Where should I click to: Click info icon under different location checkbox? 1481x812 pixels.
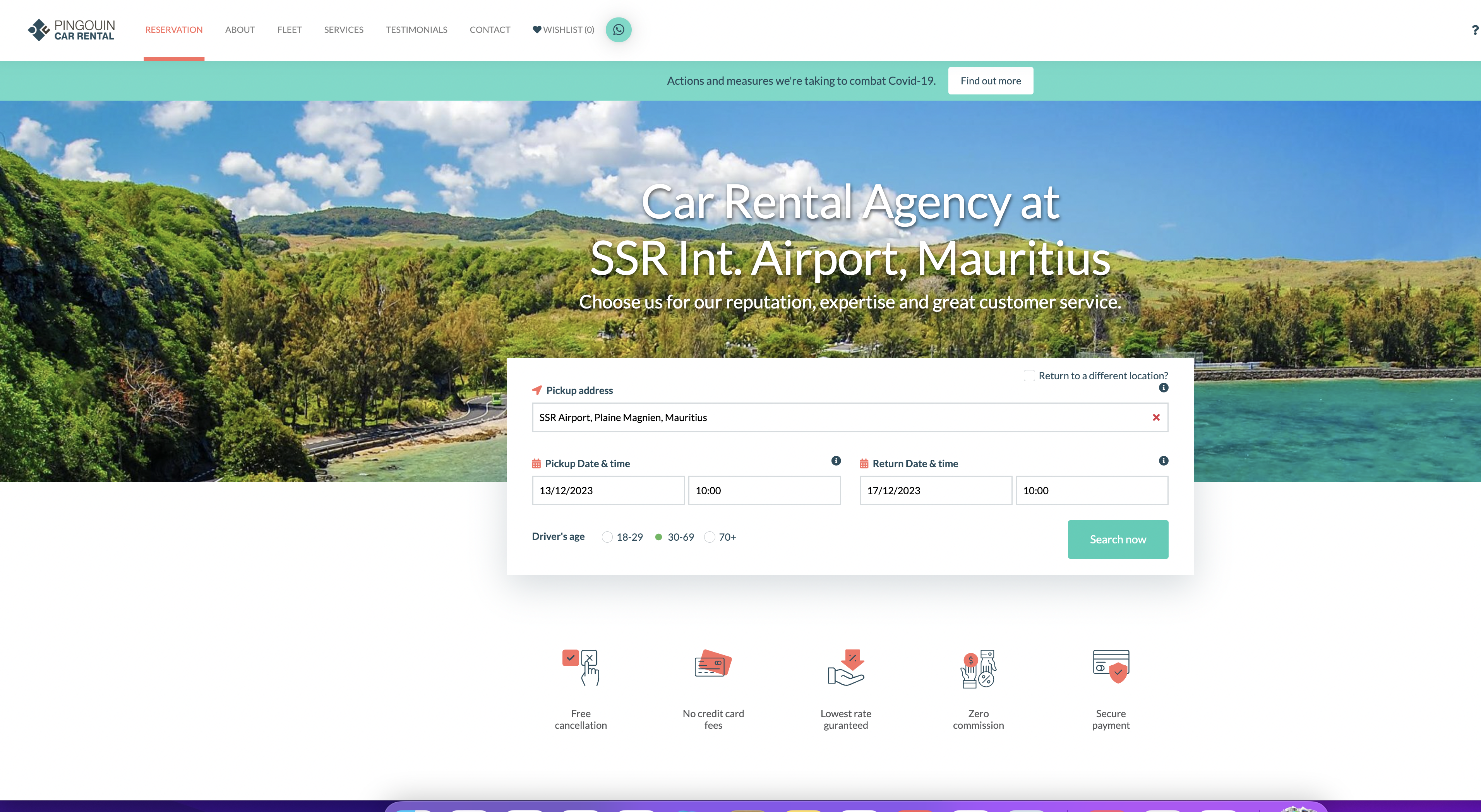pos(1163,388)
